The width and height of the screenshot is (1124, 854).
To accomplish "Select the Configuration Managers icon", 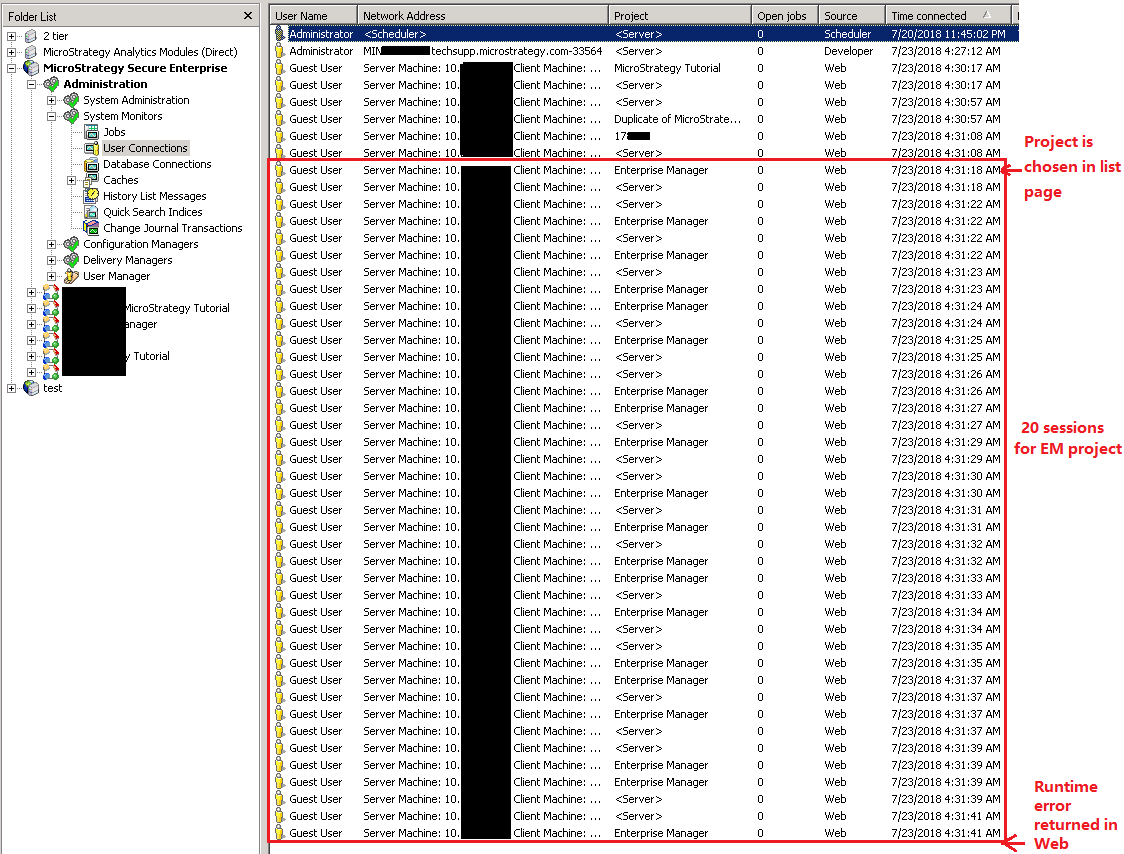I will (x=73, y=244).
